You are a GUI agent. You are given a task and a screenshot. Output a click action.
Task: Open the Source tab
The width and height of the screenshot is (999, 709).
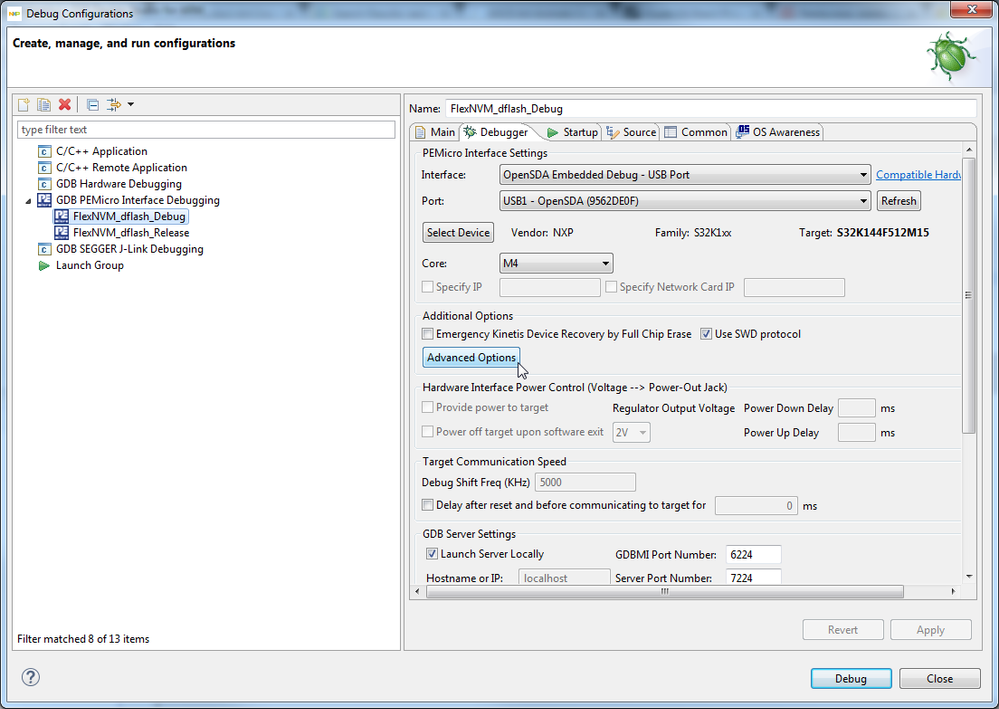pos(631,132)
